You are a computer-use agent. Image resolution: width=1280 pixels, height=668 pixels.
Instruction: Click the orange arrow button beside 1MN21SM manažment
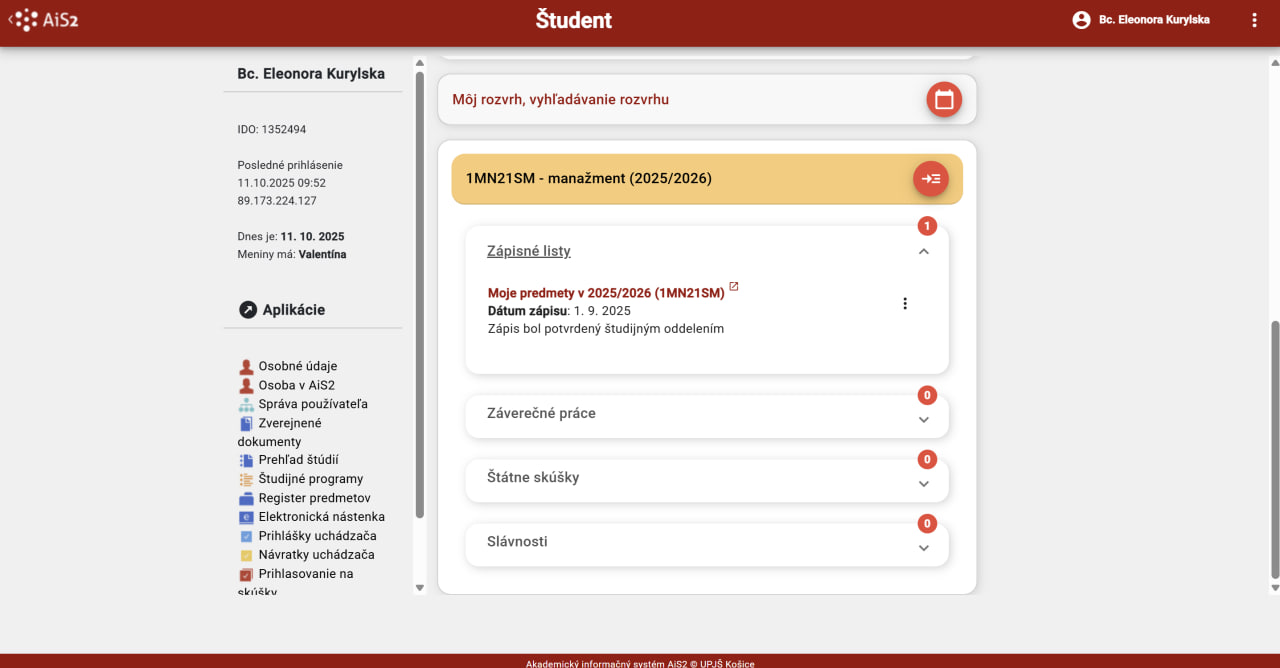tap(930, 179)
